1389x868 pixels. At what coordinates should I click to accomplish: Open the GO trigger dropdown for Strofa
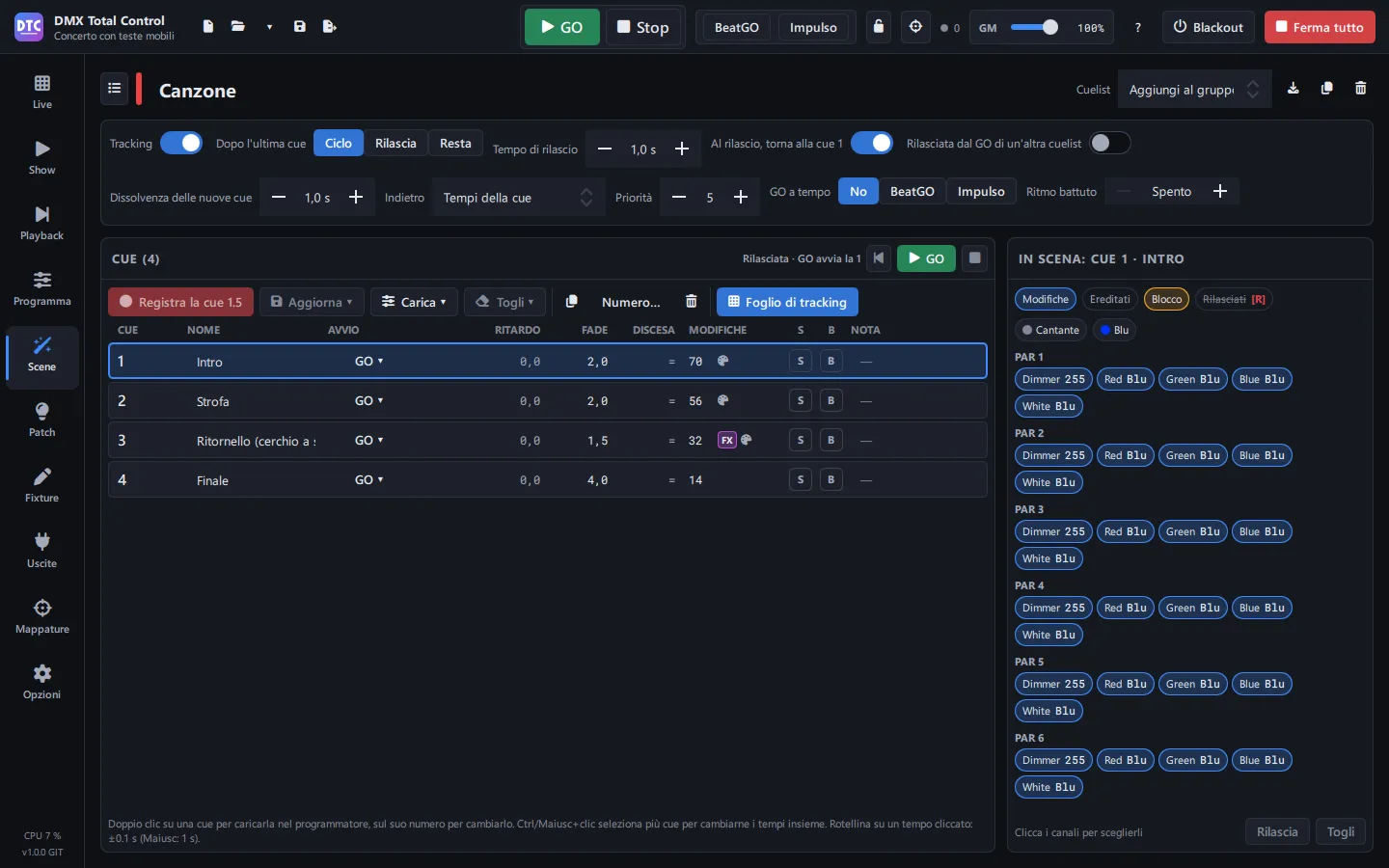point(369,401)
